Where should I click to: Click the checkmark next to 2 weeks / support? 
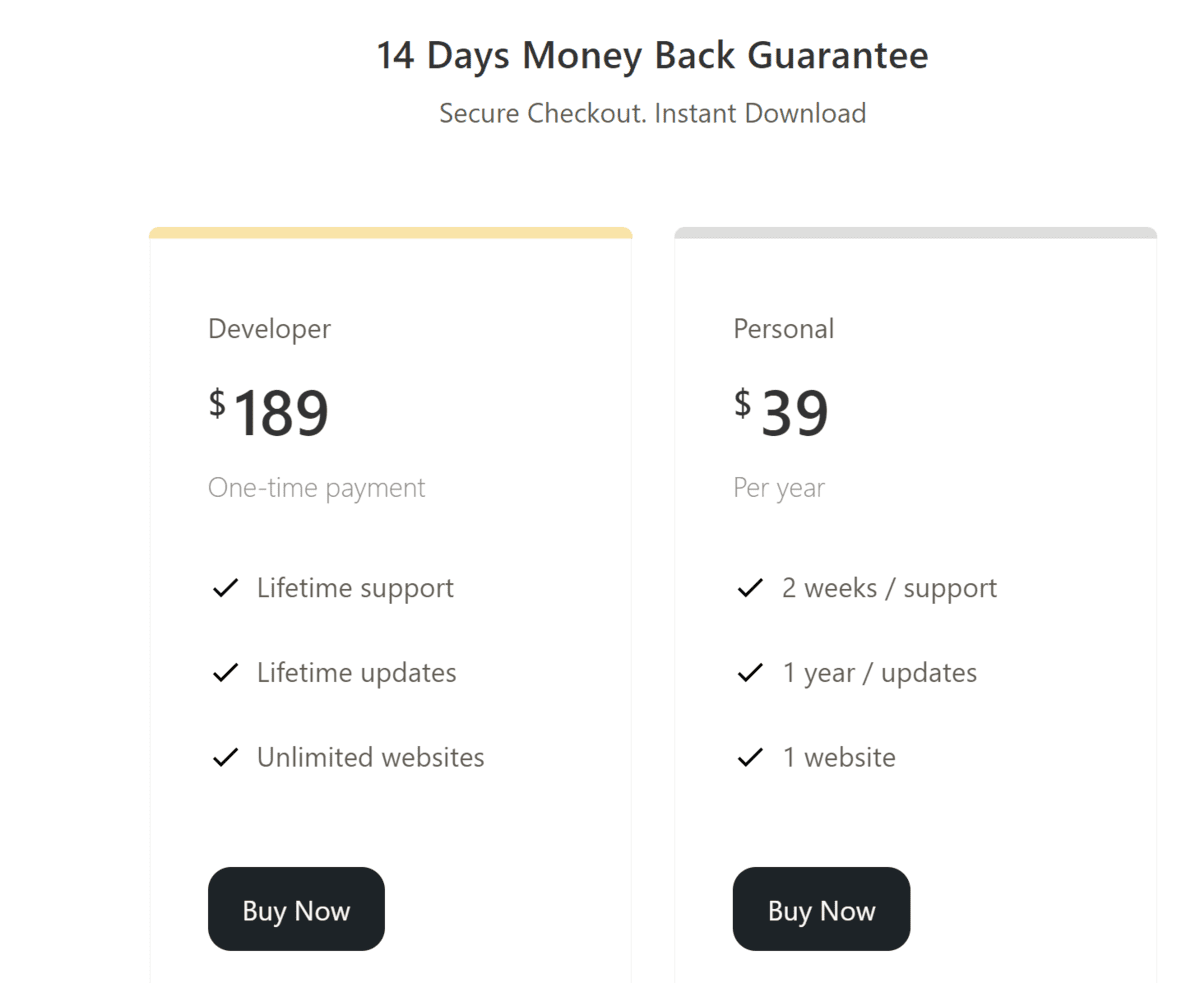coord(750,588)
